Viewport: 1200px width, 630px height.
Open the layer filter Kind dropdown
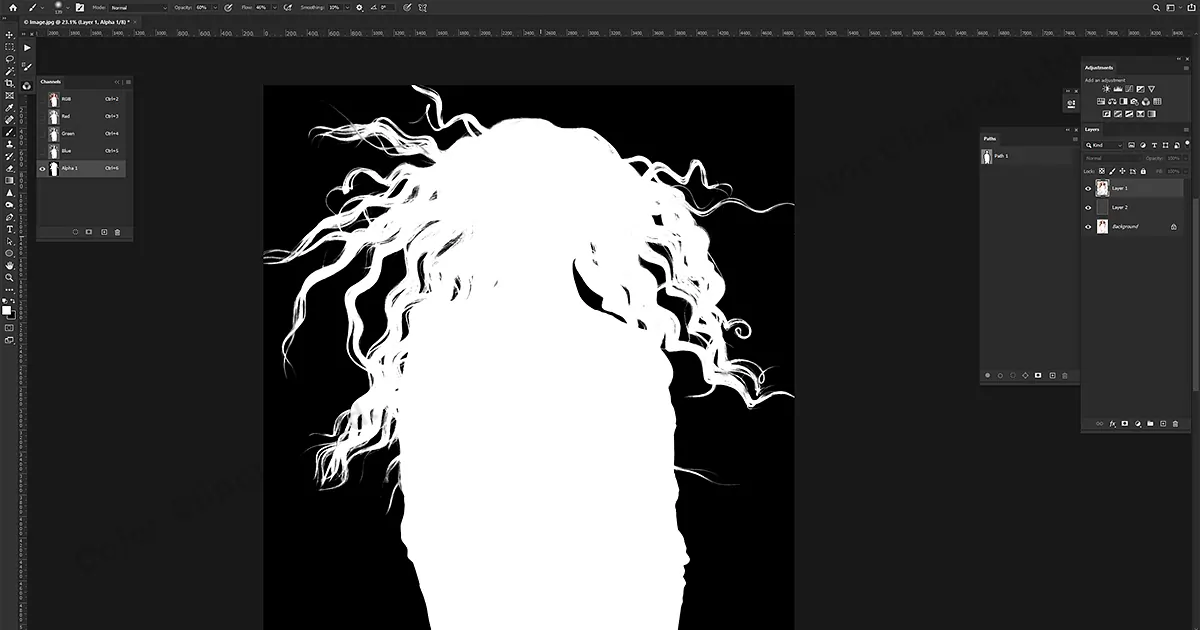(1103, 144)
